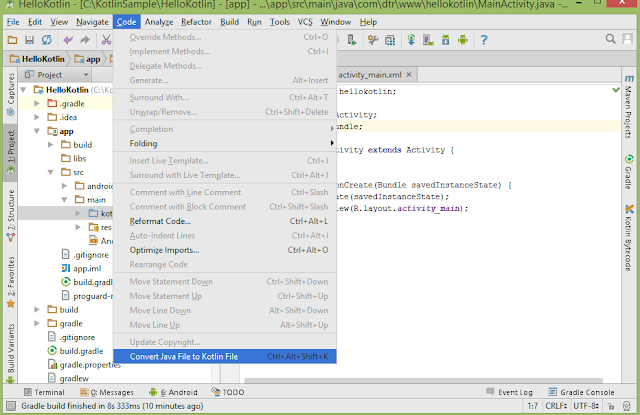Click the Open folder toolbar icon
The image size is (640, 415).
[x=12, y=40]
